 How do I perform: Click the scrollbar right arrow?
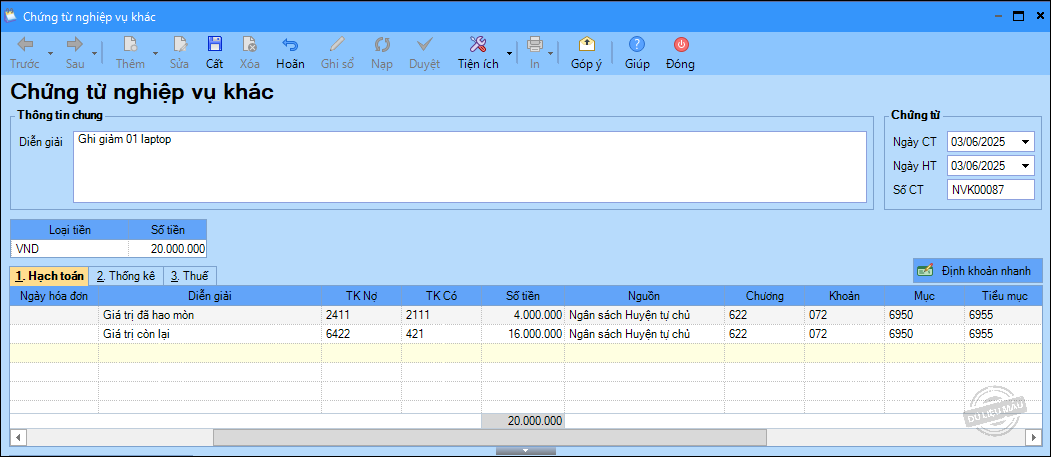[x=1033, y=437]
